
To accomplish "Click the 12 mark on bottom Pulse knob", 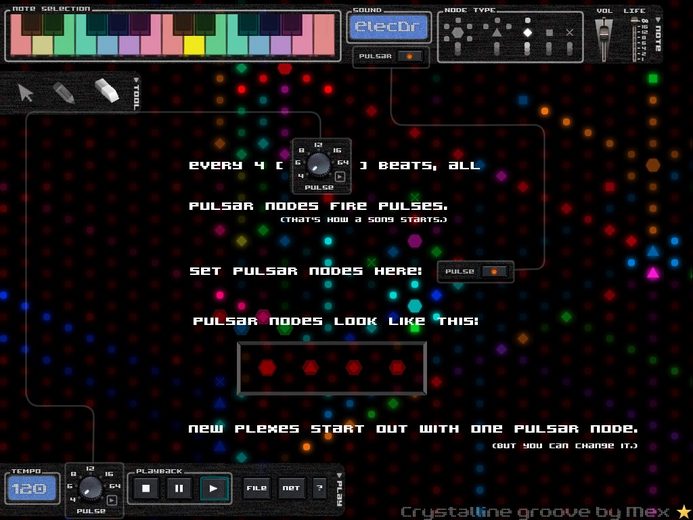I will click(x=90, y=468).
